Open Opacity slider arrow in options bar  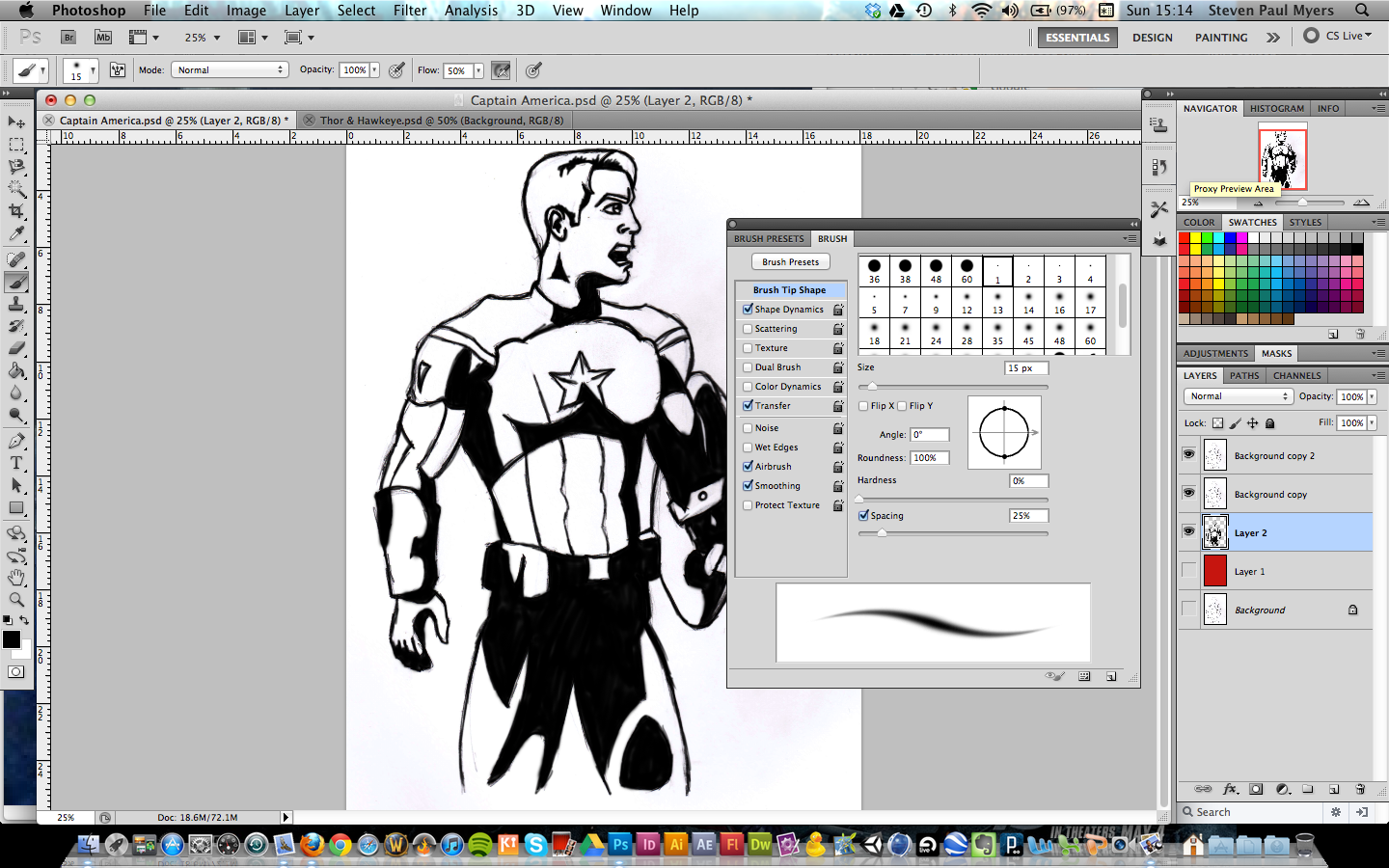pos(375,70)
